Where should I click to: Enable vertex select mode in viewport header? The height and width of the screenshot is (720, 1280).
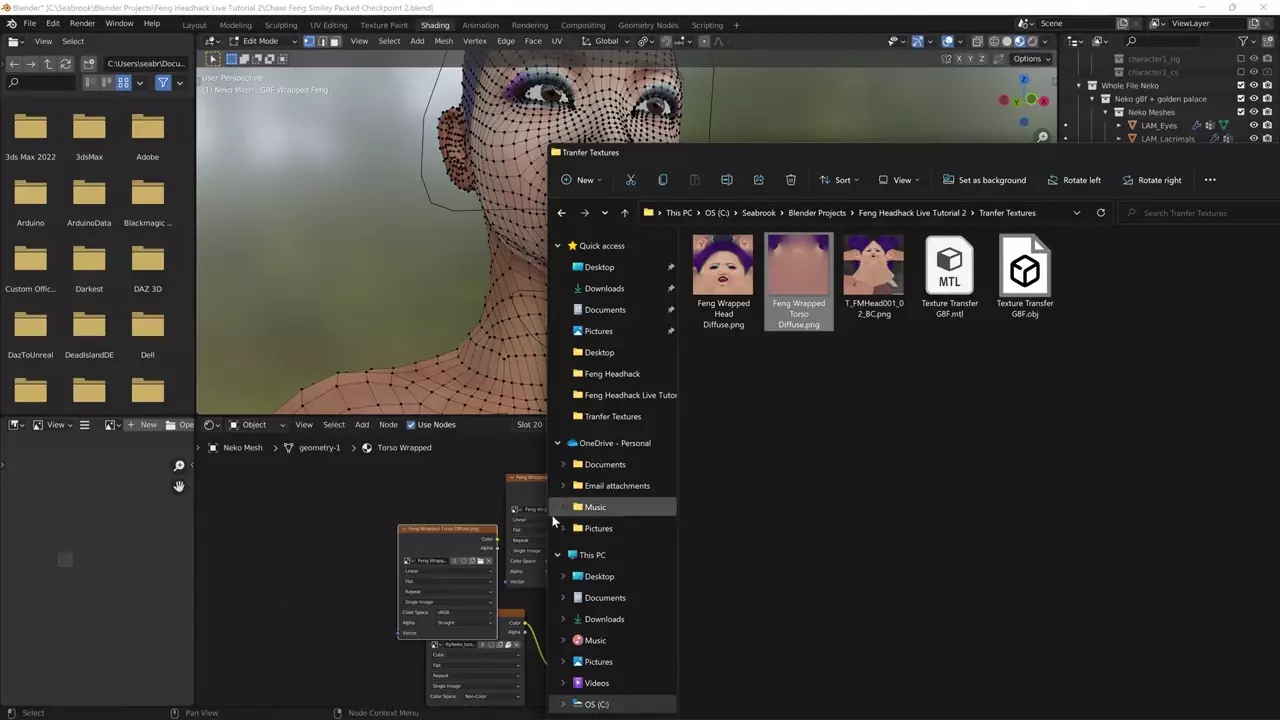(x=309, y=41)
